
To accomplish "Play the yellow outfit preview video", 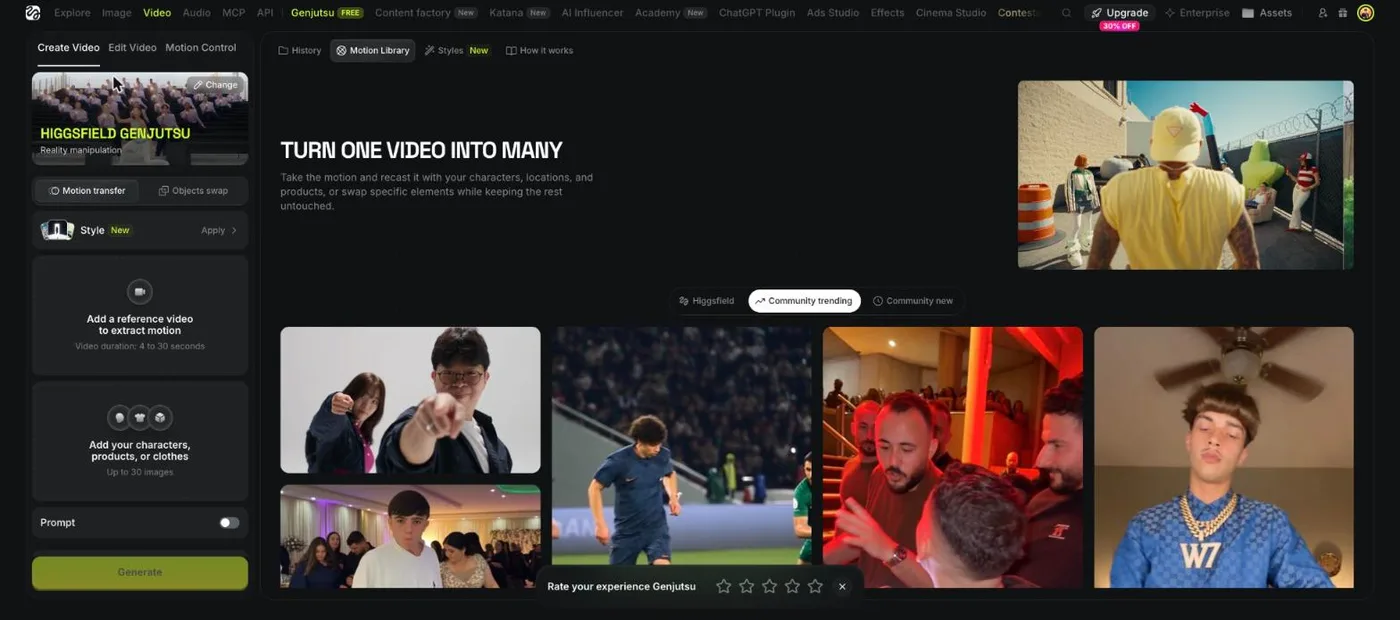I will pyautogui.click(x=1186, y=175).
